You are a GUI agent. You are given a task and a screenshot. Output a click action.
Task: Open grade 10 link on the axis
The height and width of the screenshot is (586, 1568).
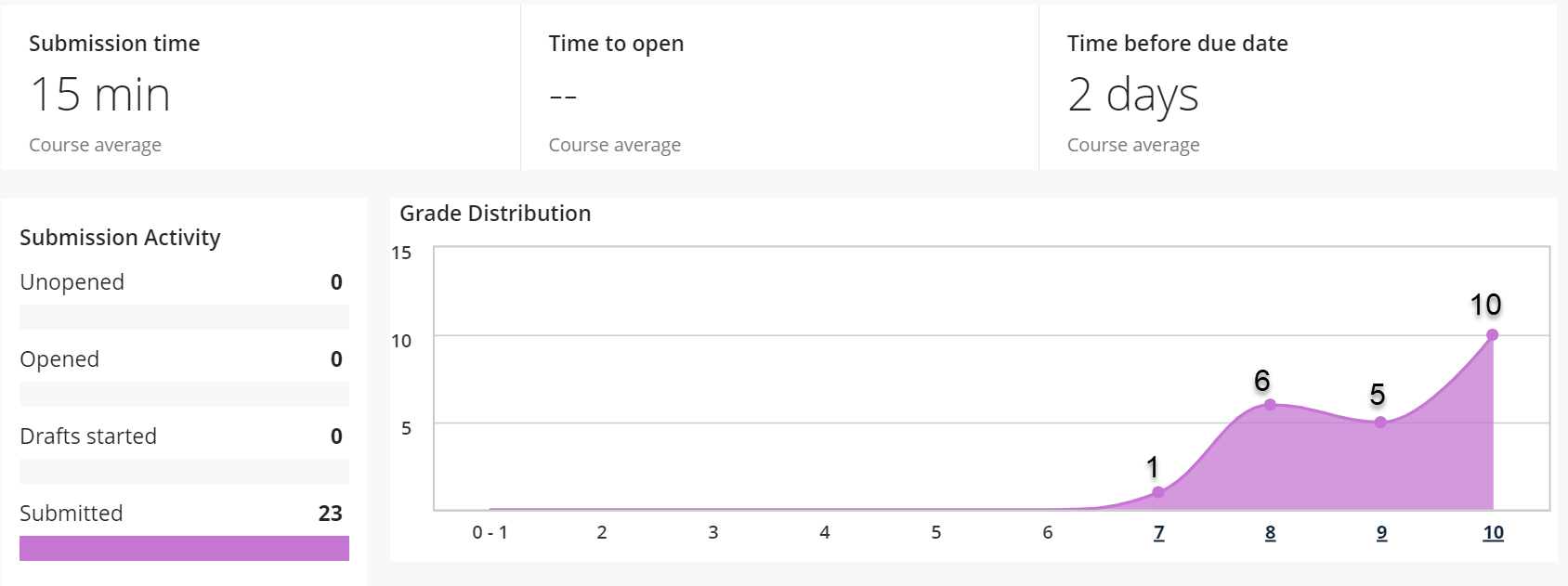click(x=1493, y=533)
